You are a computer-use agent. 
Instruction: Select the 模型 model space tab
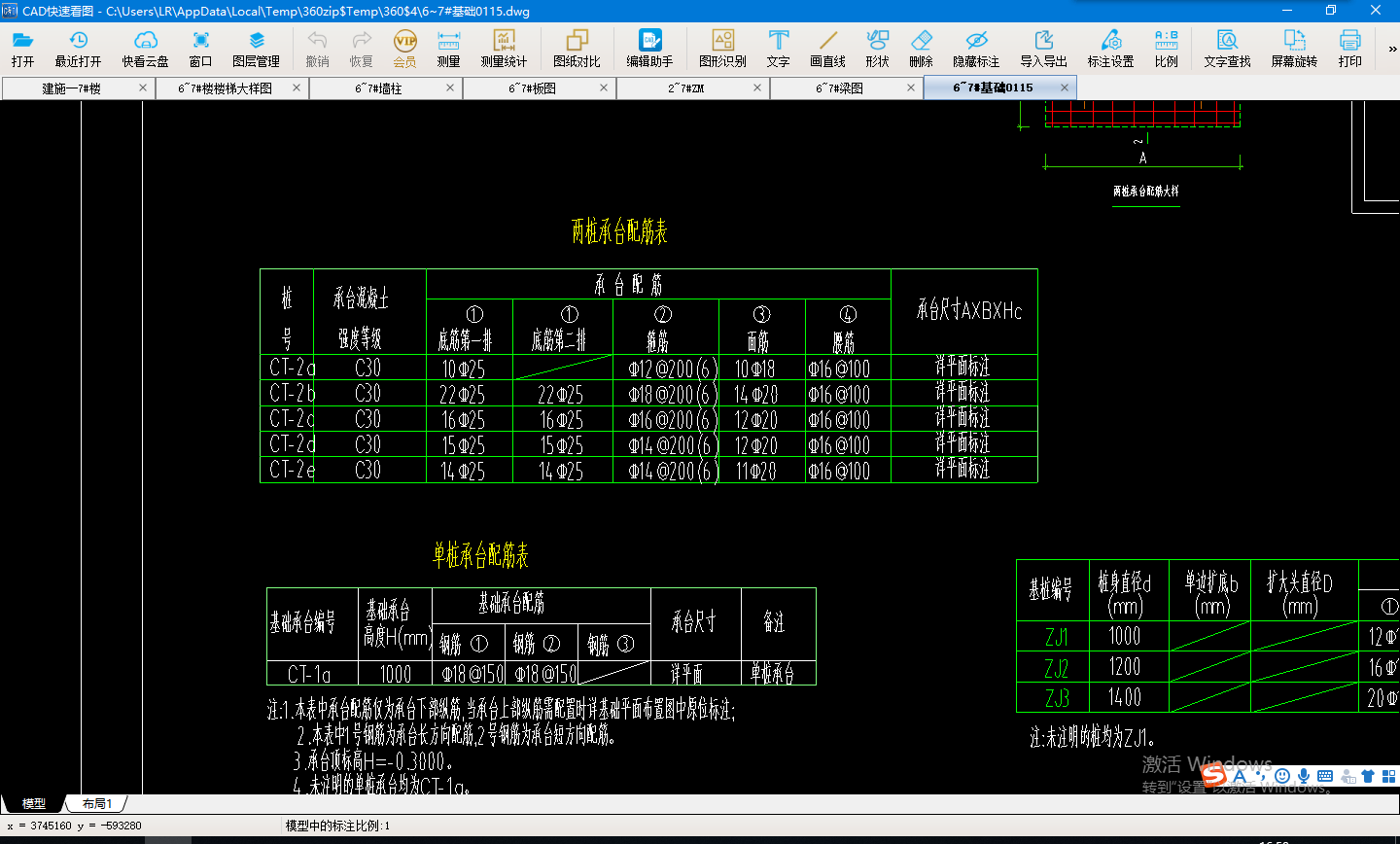(34, 803)
